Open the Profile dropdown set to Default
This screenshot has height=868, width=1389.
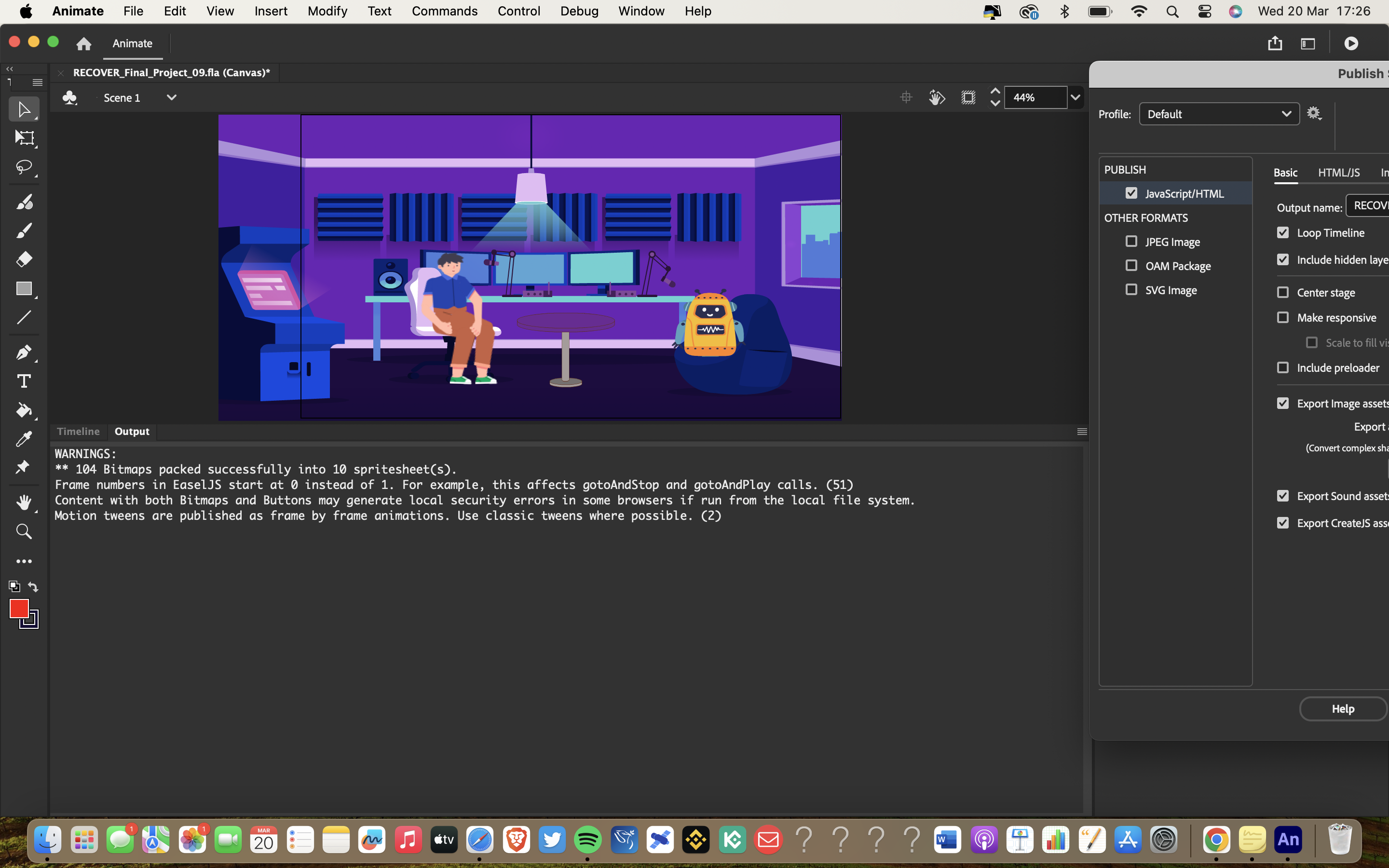[1218, 114]
